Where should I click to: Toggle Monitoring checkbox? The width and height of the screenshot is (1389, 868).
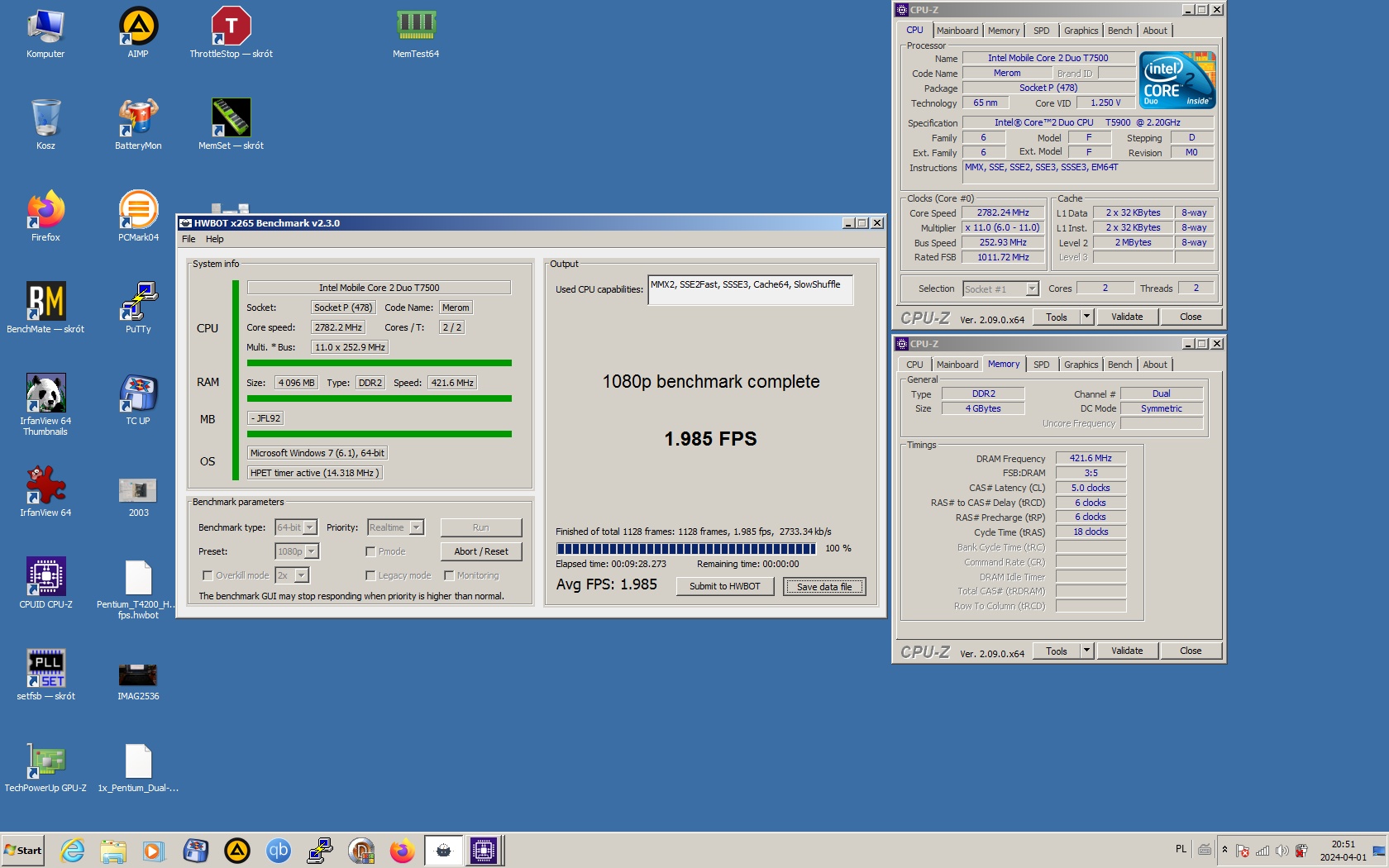[x=449, y=575]
